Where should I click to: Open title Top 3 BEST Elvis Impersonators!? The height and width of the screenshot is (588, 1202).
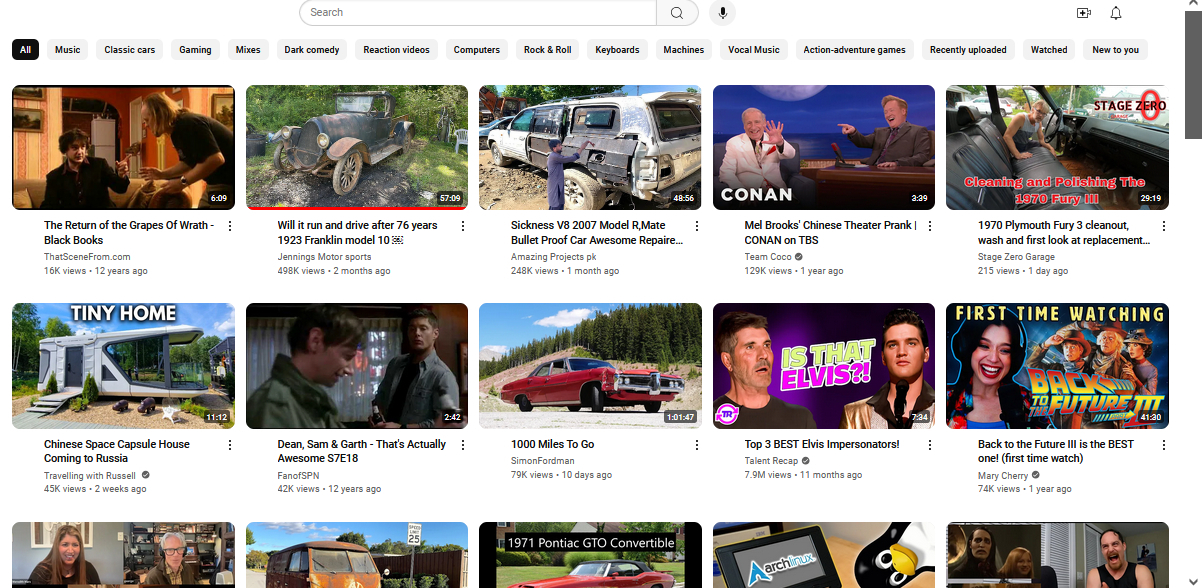(822, 444)
